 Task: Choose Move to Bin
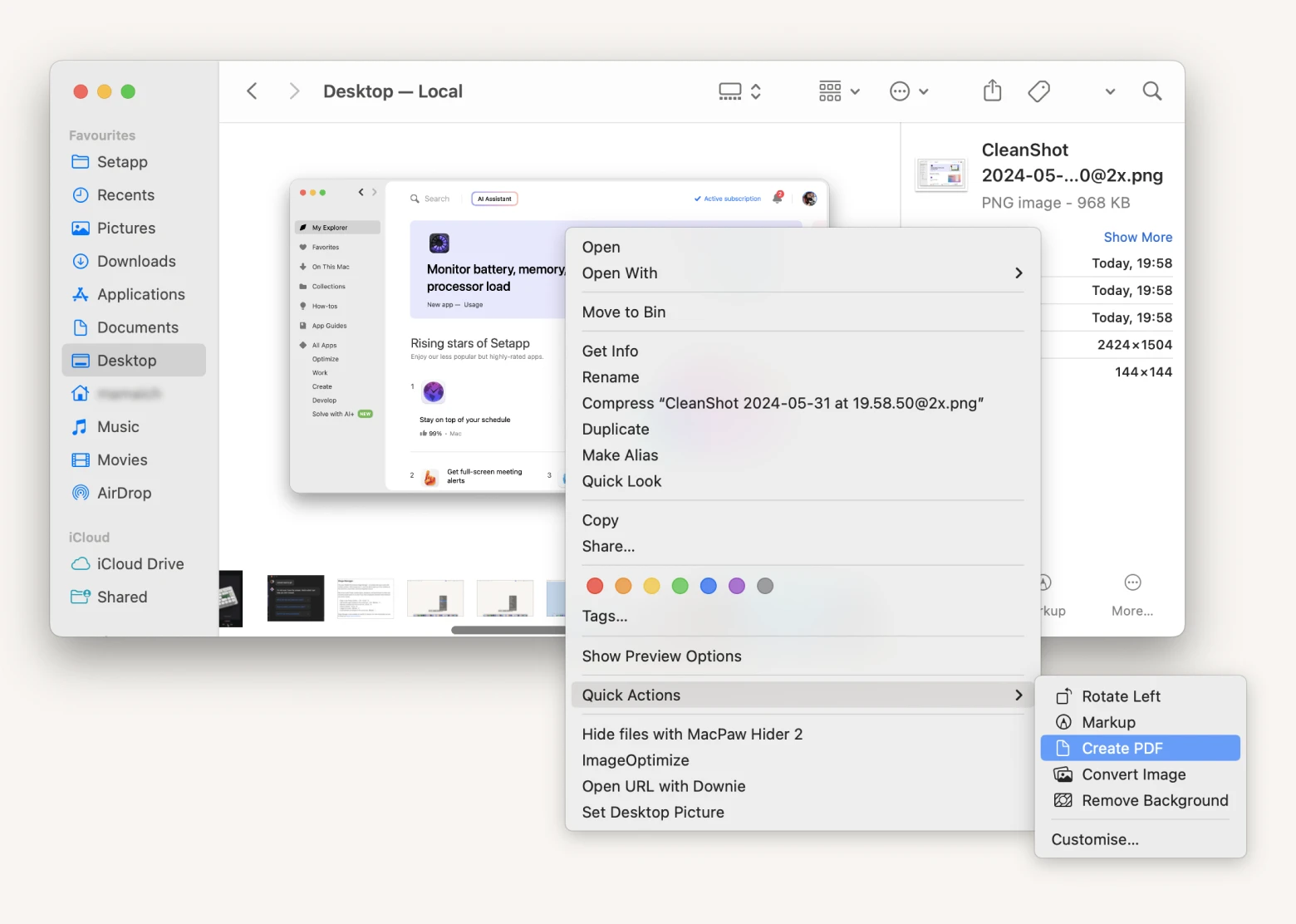tap(803, 312)
